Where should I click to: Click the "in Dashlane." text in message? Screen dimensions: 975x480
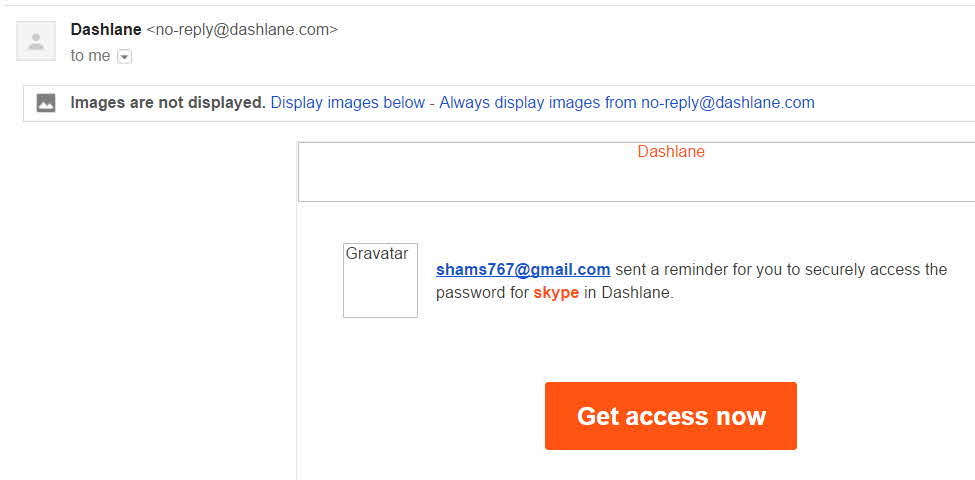click(629, 293)
